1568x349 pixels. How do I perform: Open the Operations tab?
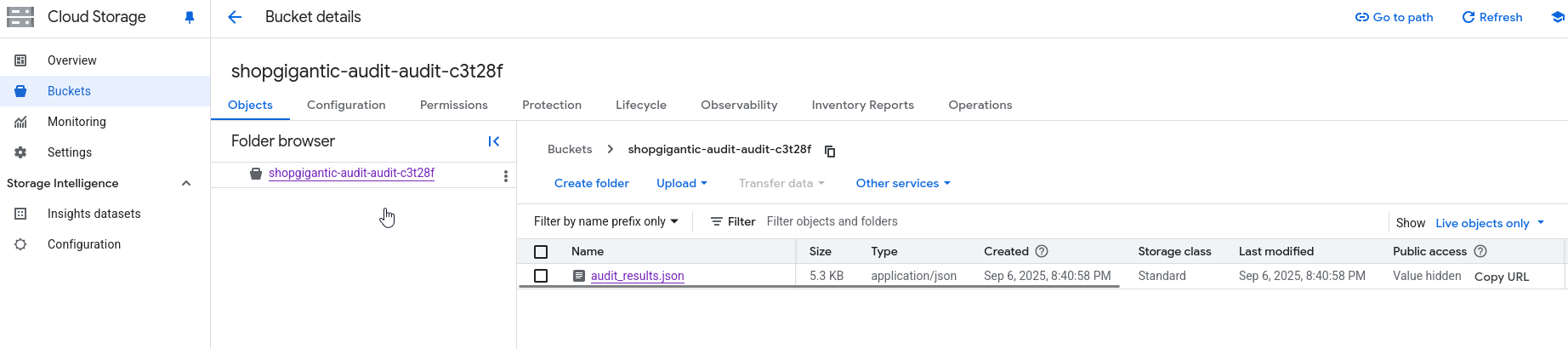tap(980, 105)
